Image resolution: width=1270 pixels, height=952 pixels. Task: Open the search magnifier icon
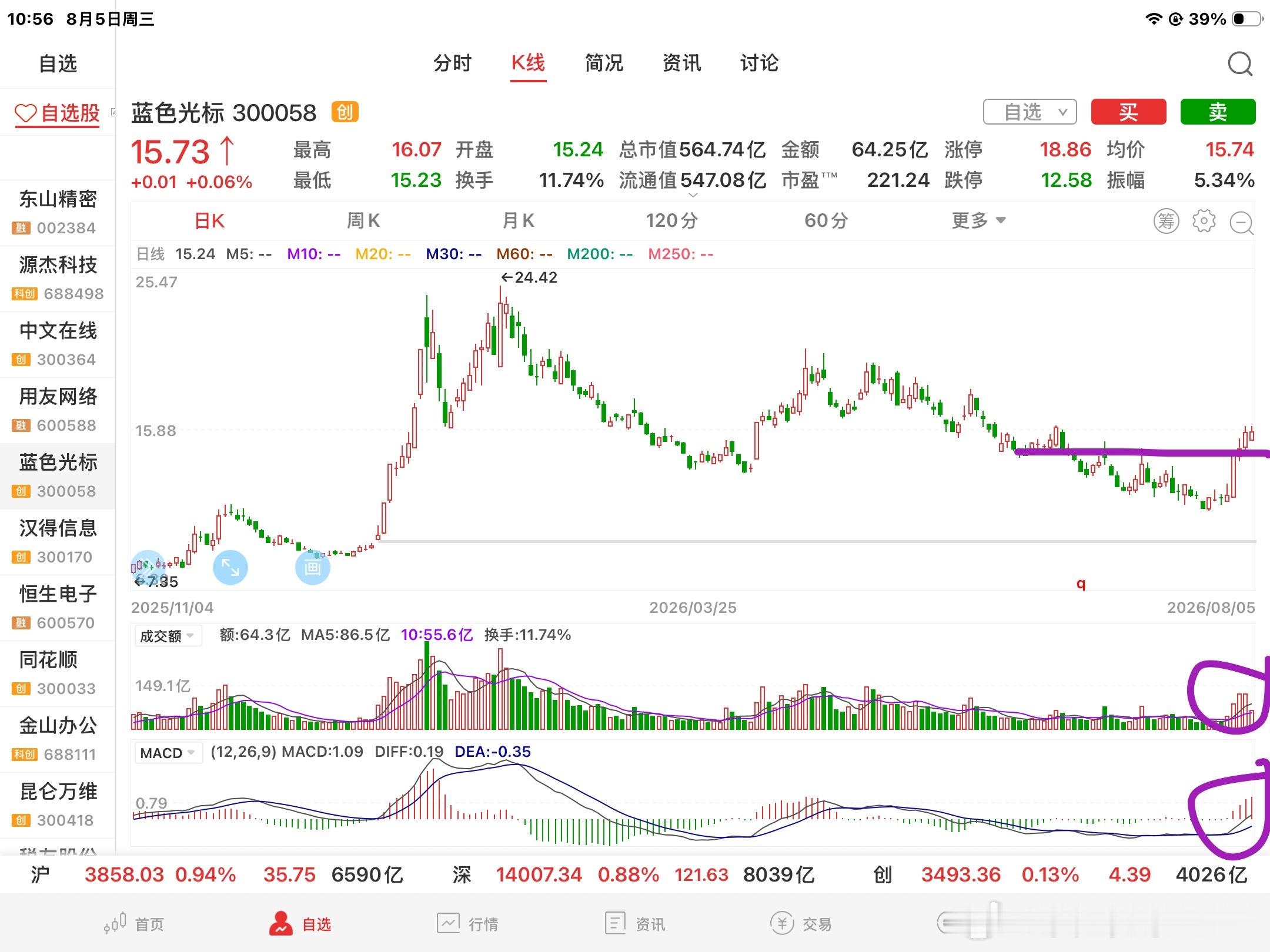click(1240, 63)
